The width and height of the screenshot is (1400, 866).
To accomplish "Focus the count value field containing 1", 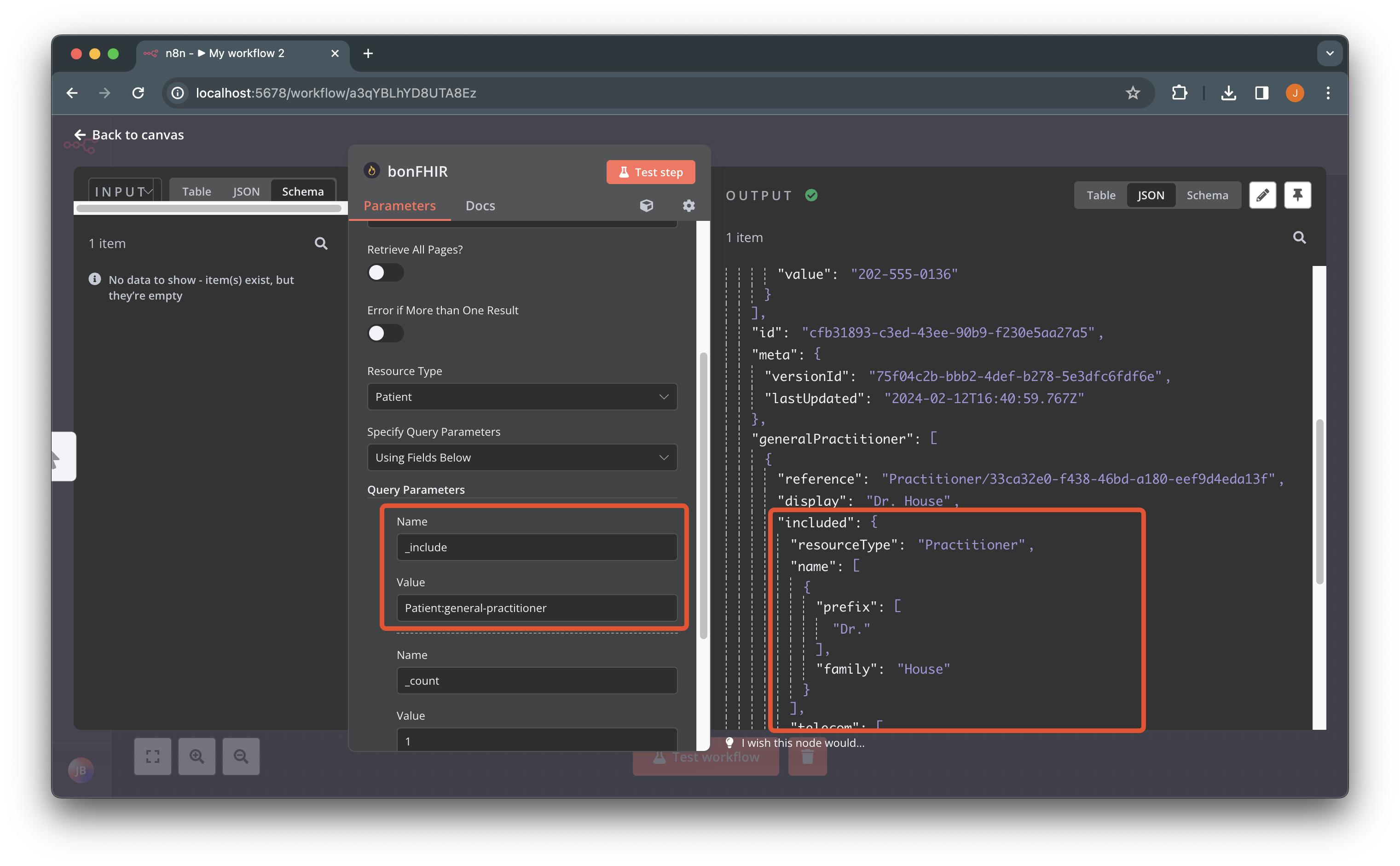I will coord(536,739).
